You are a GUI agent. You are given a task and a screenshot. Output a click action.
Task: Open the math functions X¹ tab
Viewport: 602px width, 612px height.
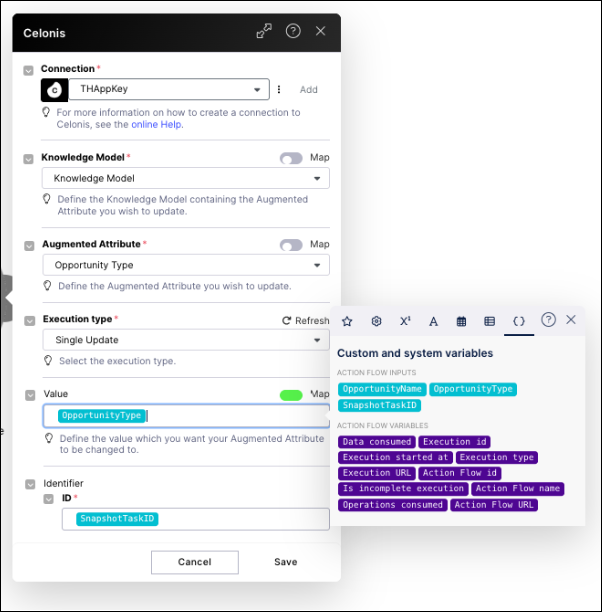click(405, 321)
